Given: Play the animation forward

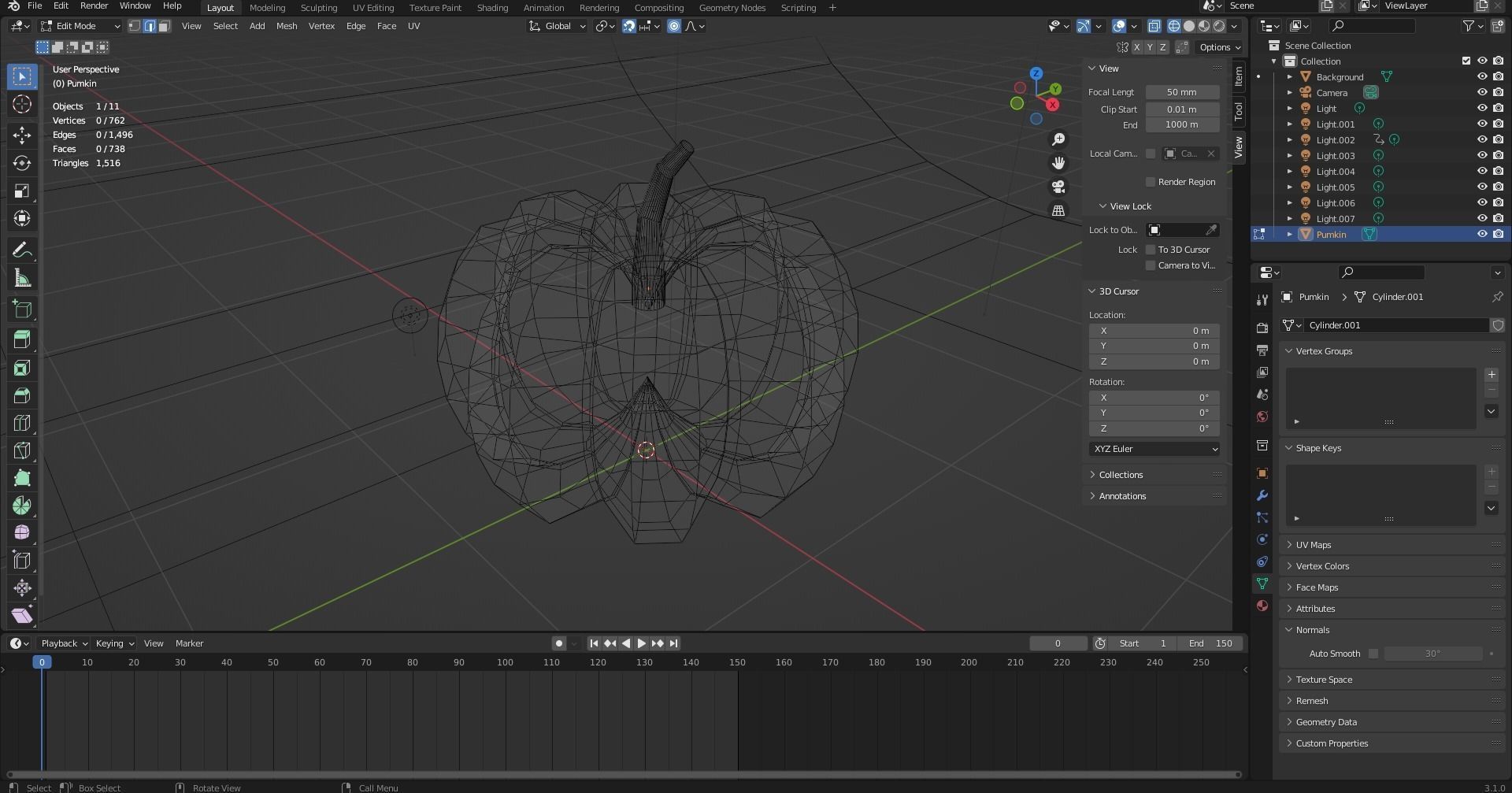Looking at the screenshot, I should pyautogui.click(x=642, y=643).
